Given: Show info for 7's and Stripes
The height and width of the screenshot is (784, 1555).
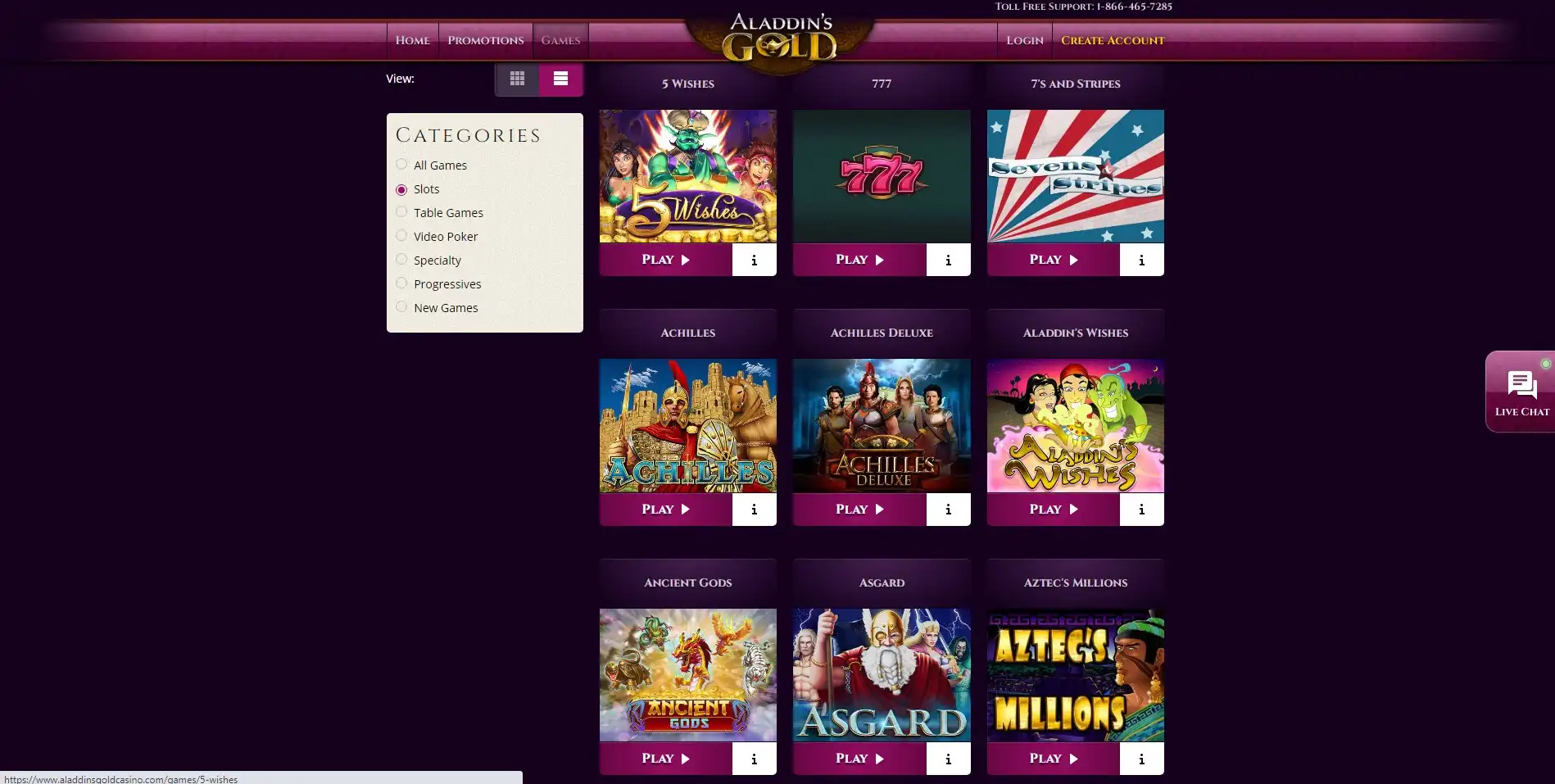Looking at the screenshot, I should tap(1141, 260).
